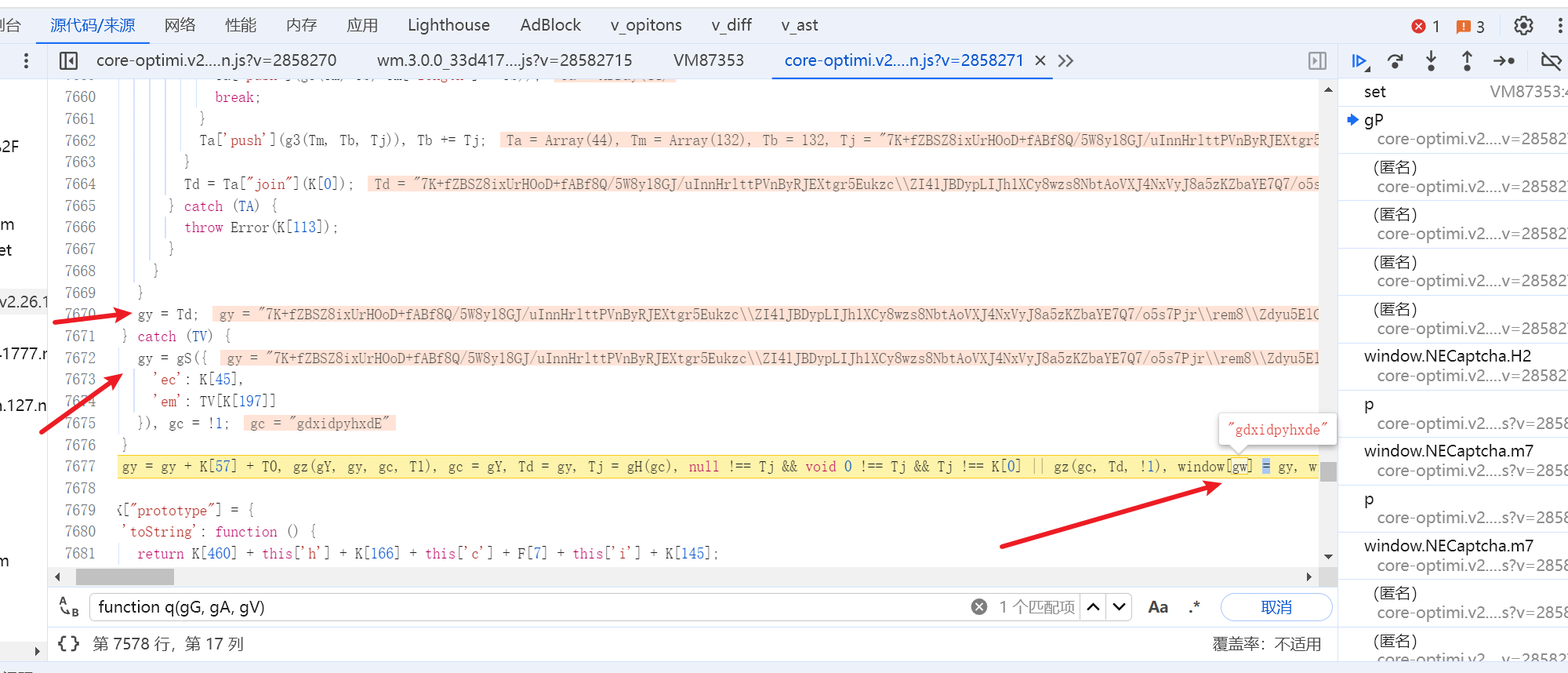
Task: Open the navigator's more-options dots
Action: 26,60
